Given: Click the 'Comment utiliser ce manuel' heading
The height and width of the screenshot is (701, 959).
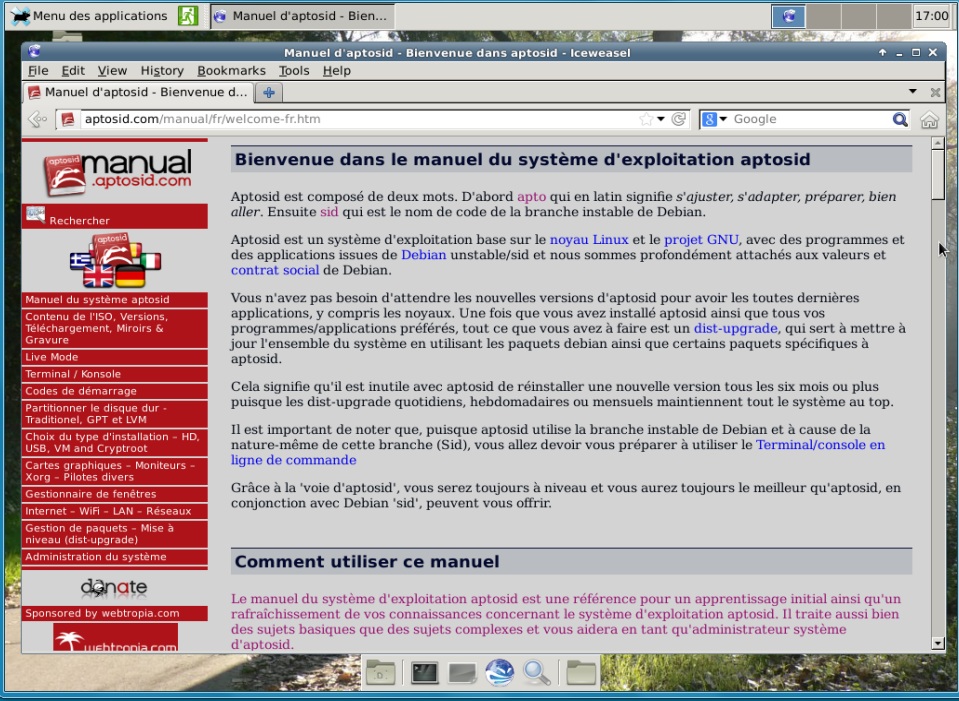Looking at the screenshot, I should pos(367,562).
